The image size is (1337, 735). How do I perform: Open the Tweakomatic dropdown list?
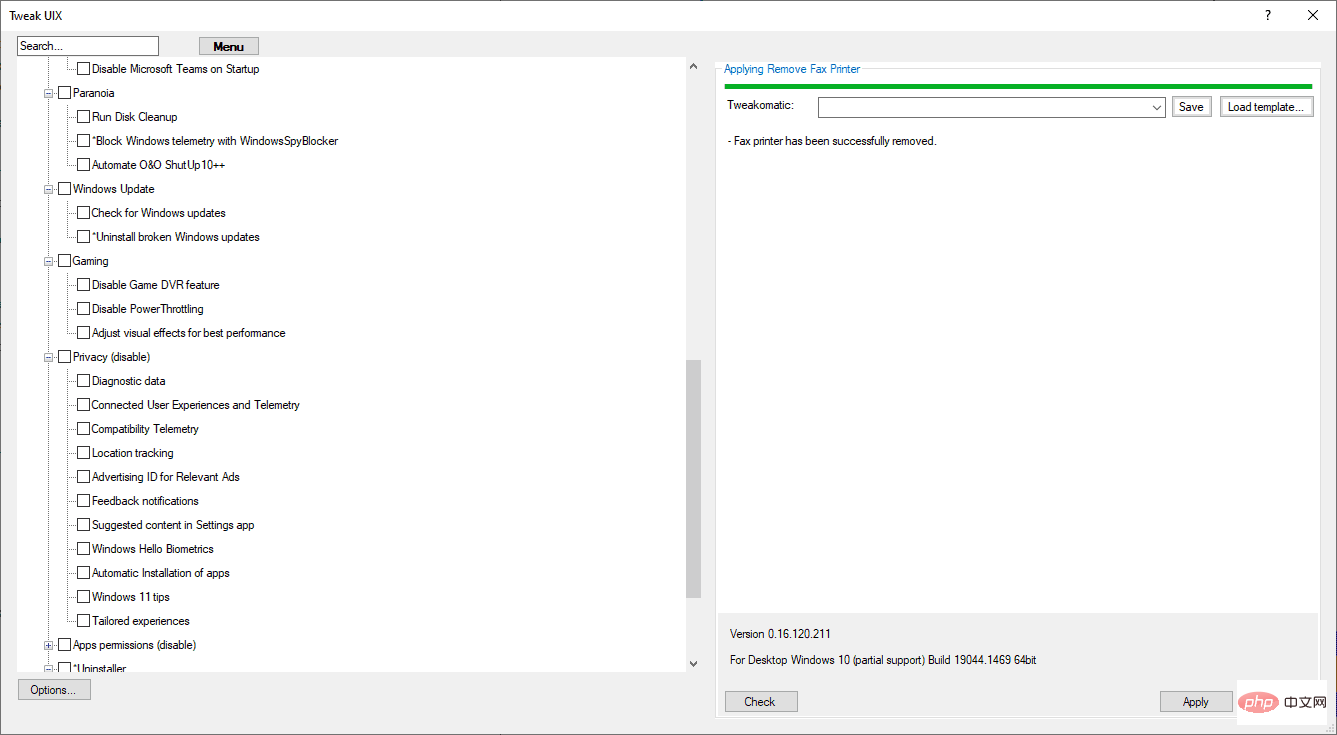[x=1156, y=107]
